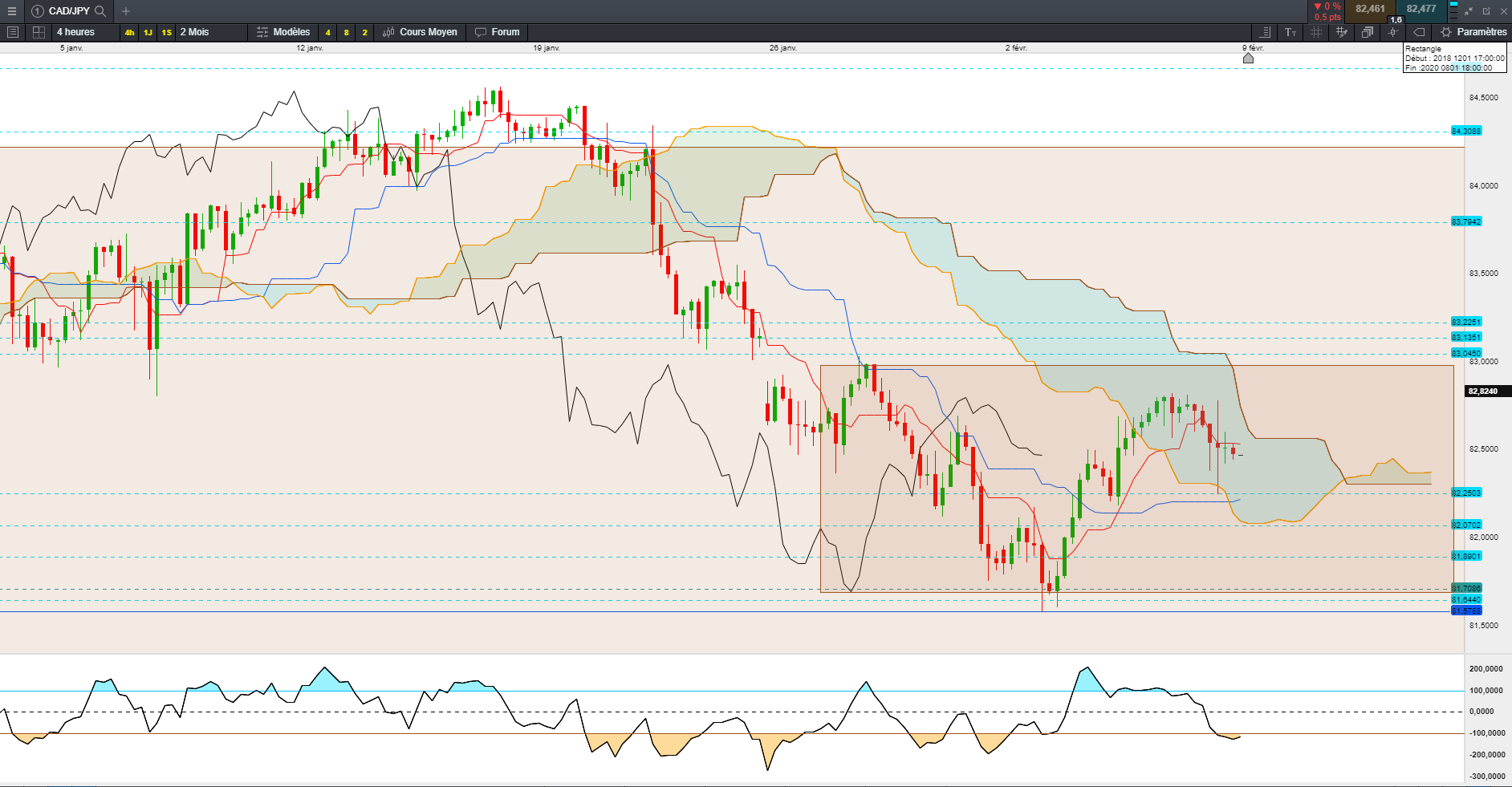Select the text annotation tool
This screenshot has height=787, width=1512.
pyautogui.click(x=1290, y=32)
